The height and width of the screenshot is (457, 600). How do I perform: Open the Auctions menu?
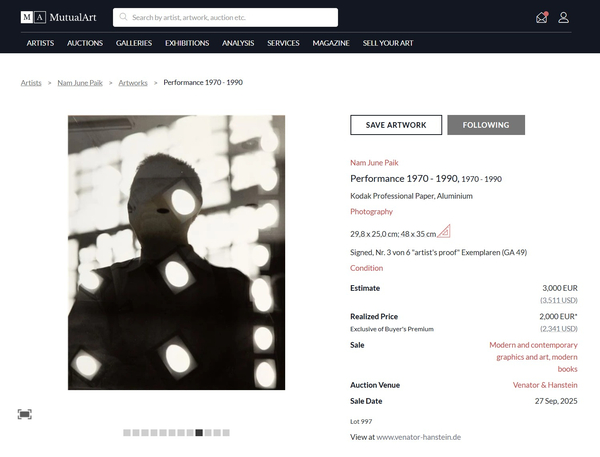85,43
